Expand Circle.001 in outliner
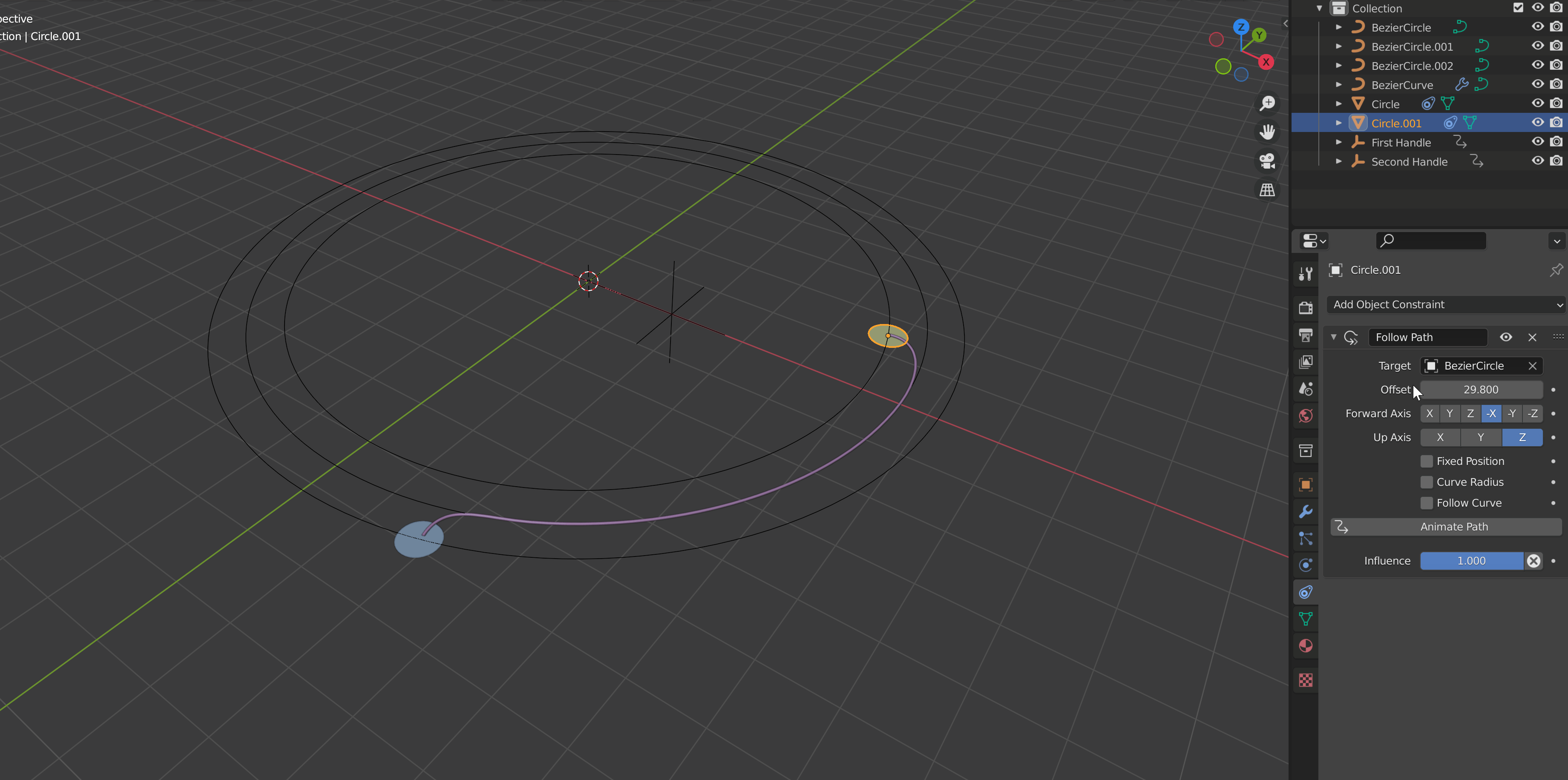Screen dimensions: 1568x780 [1338, 123]
